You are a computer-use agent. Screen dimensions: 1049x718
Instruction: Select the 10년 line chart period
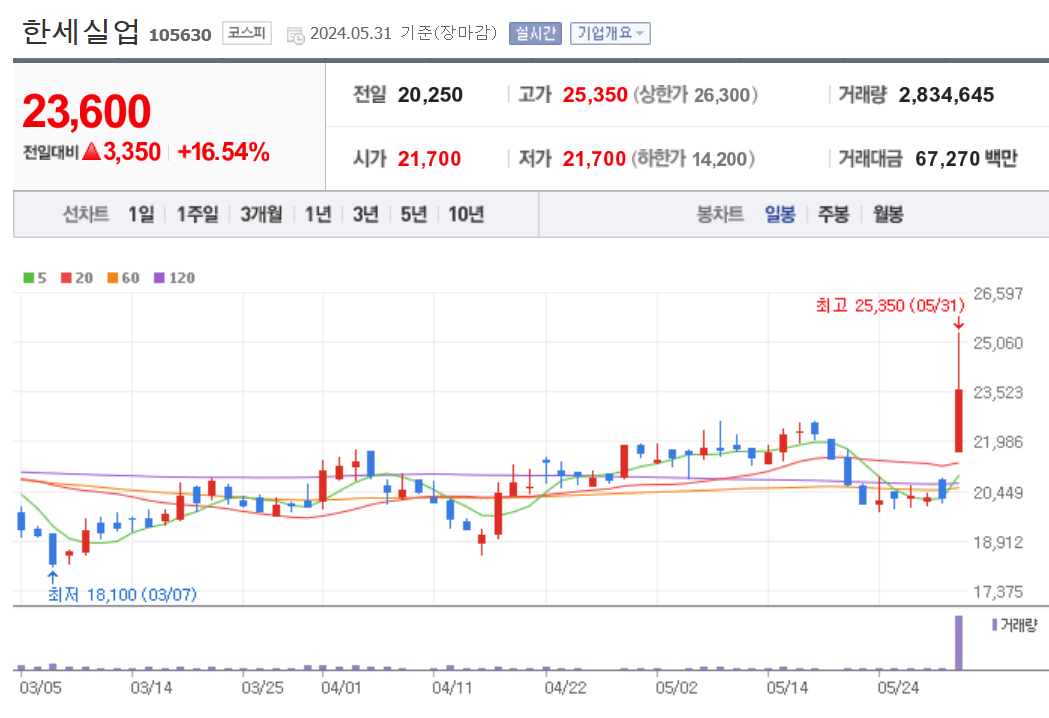click(x=466, y=214)
